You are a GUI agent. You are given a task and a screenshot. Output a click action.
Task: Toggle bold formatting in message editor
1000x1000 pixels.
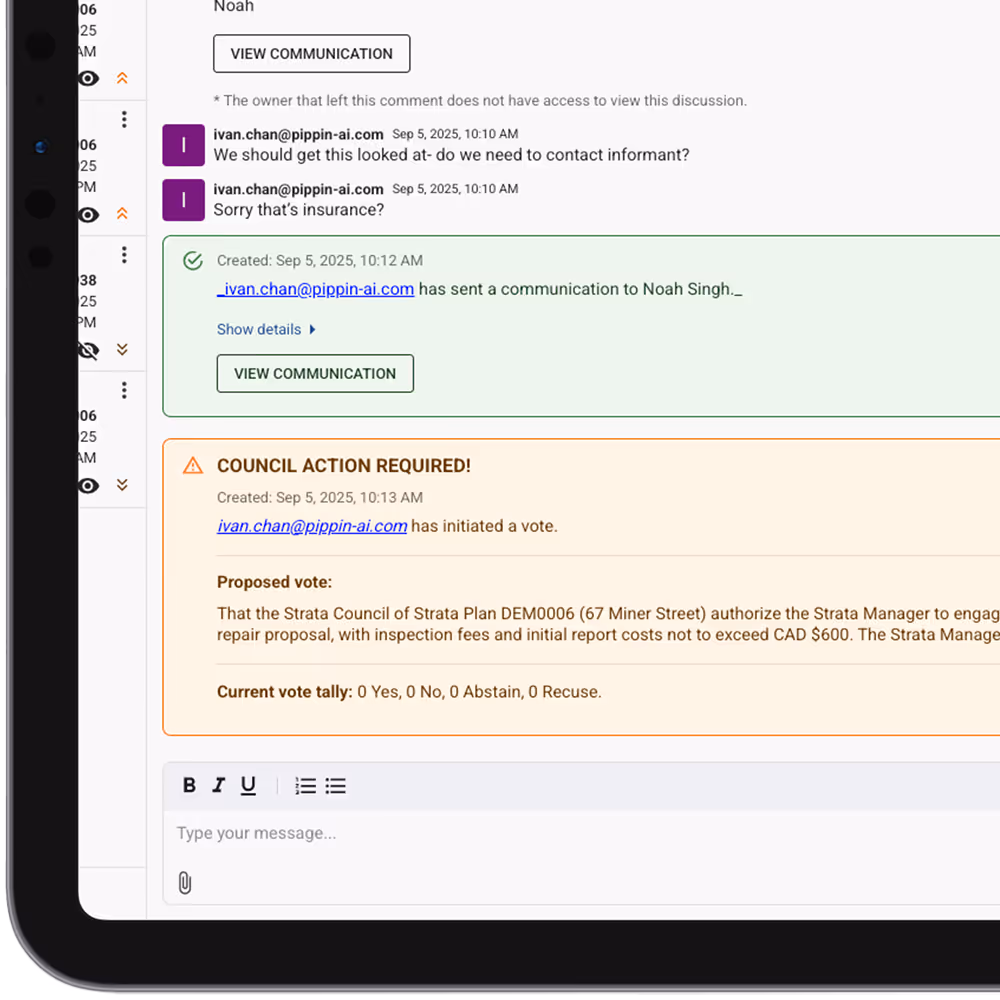pyautogui.click(x=189, y=785)
